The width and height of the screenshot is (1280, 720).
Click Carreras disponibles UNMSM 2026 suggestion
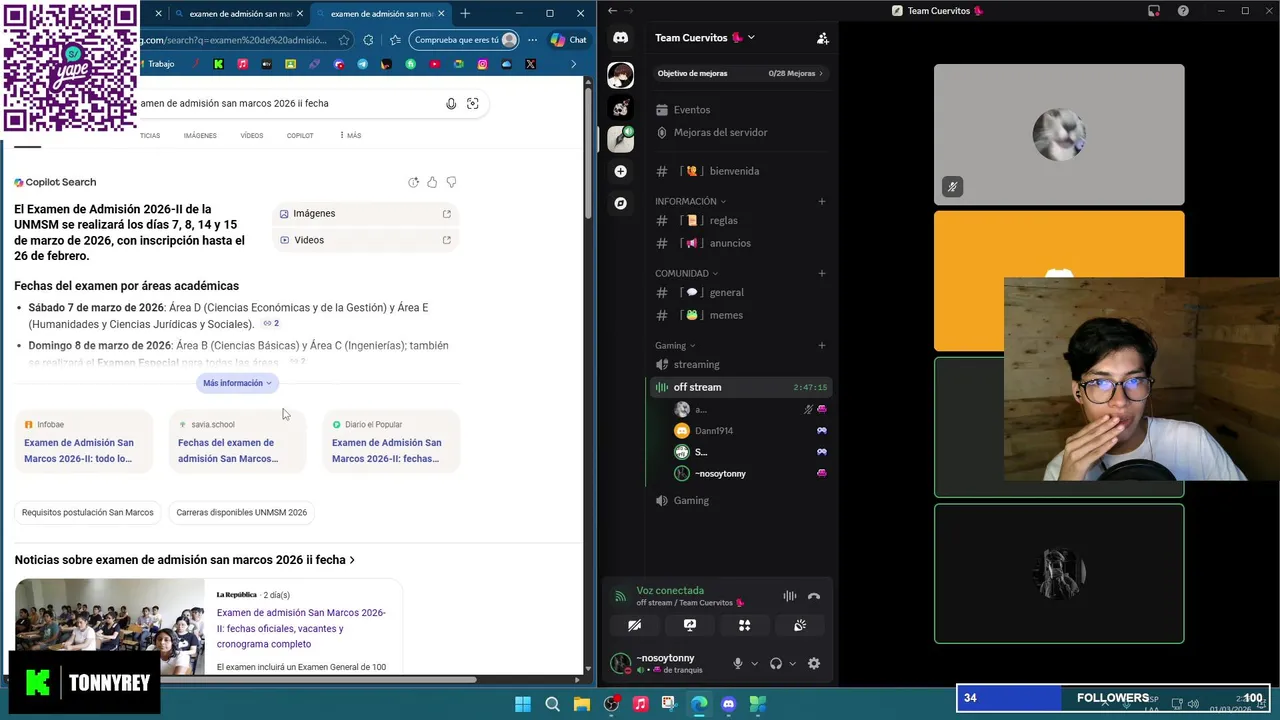(x=242, y=512)
